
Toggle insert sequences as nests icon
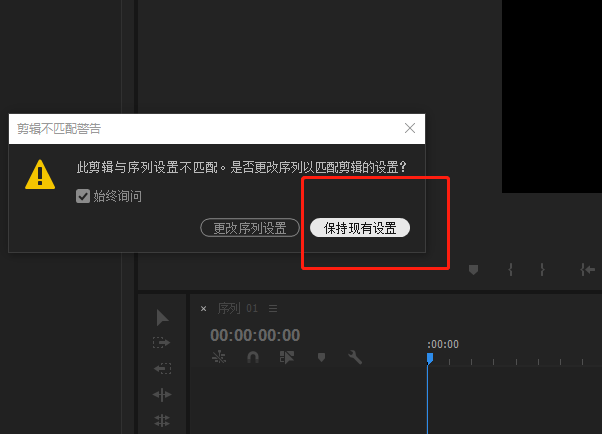(220, 357)
